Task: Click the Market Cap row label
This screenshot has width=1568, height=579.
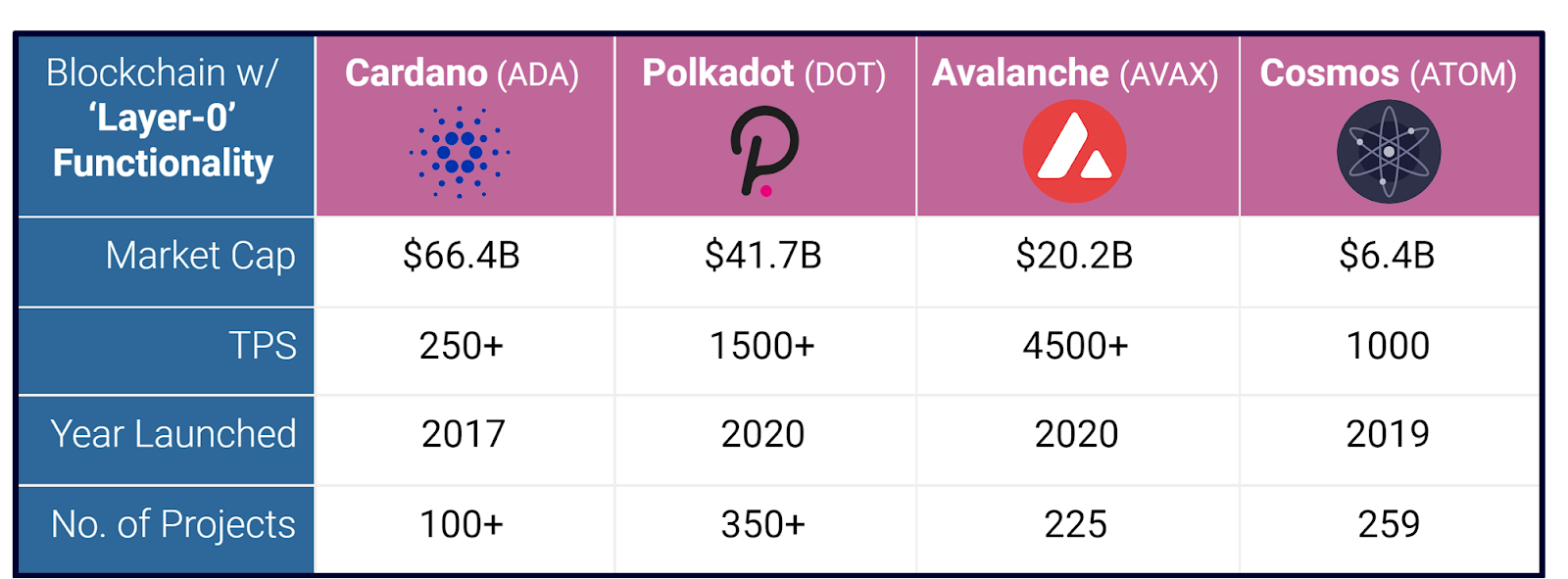Action: pos(200,256)
